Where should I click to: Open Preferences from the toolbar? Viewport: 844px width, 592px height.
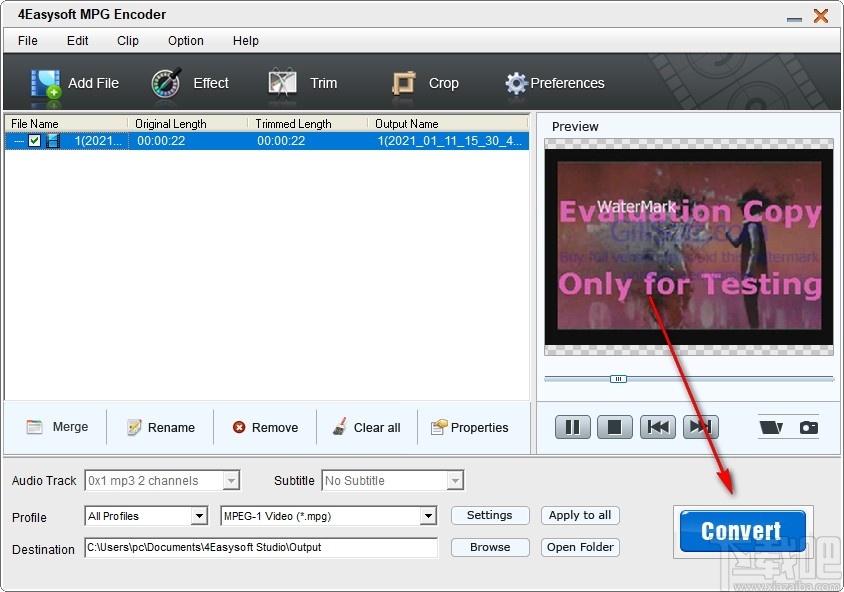coord(554,83)
